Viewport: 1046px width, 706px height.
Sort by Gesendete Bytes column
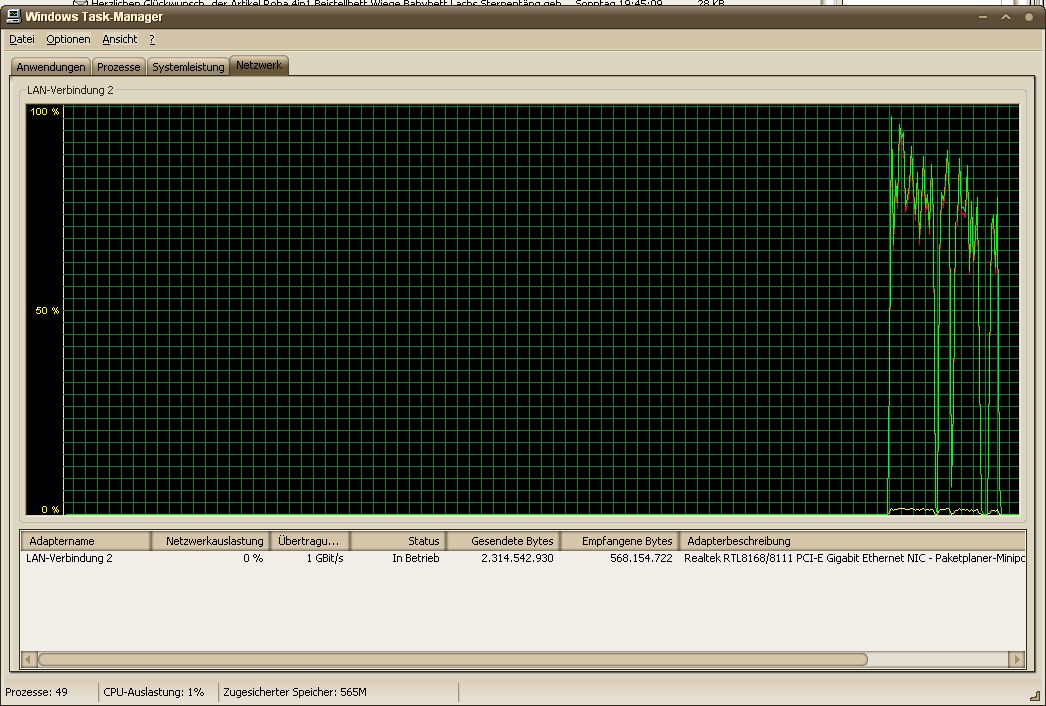pyautogui.click(x=503, y=541)
